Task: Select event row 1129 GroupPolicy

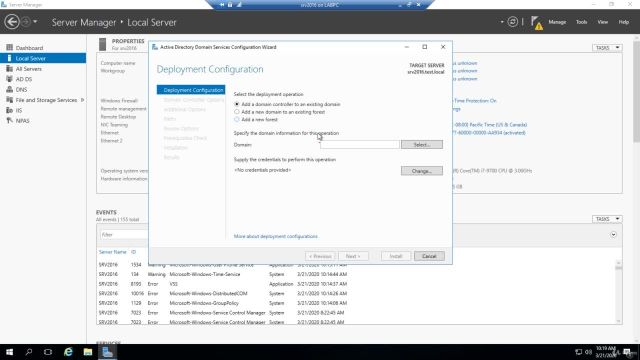Action: pyautogui.click(x=355, y=303)
